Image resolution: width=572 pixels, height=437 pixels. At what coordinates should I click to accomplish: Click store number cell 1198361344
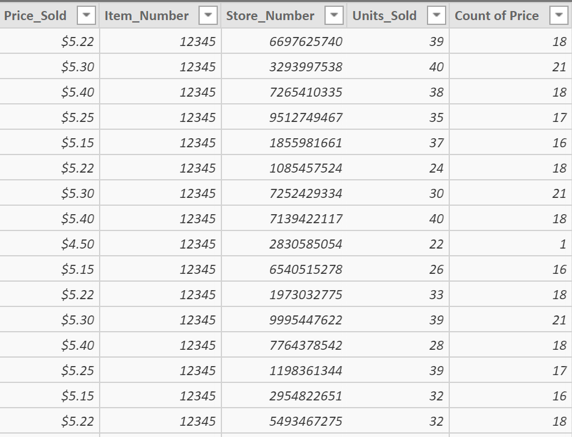[284, 370]
